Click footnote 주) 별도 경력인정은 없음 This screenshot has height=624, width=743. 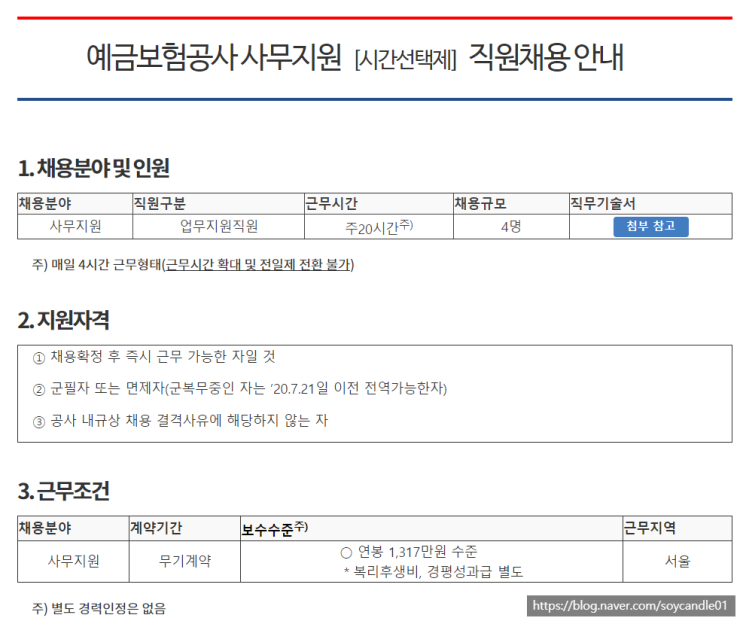pyautogui.click(x=99, y=608)
